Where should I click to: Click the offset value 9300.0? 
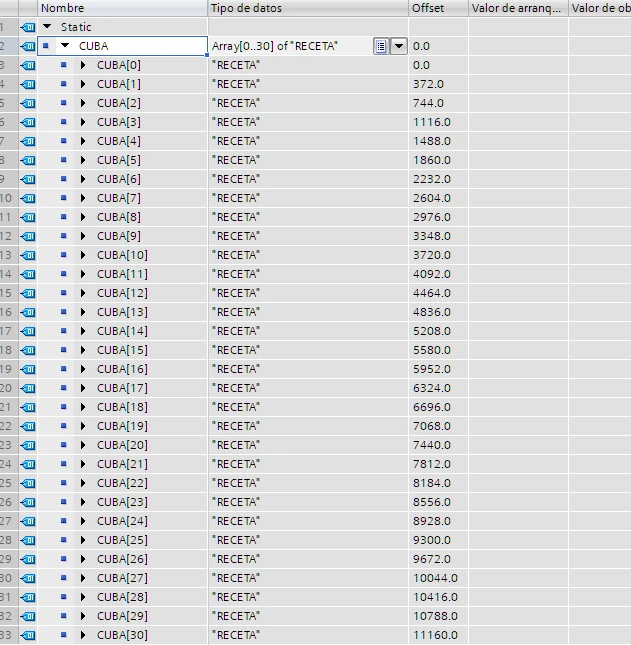pyautogui.click(x=432, y=540)
